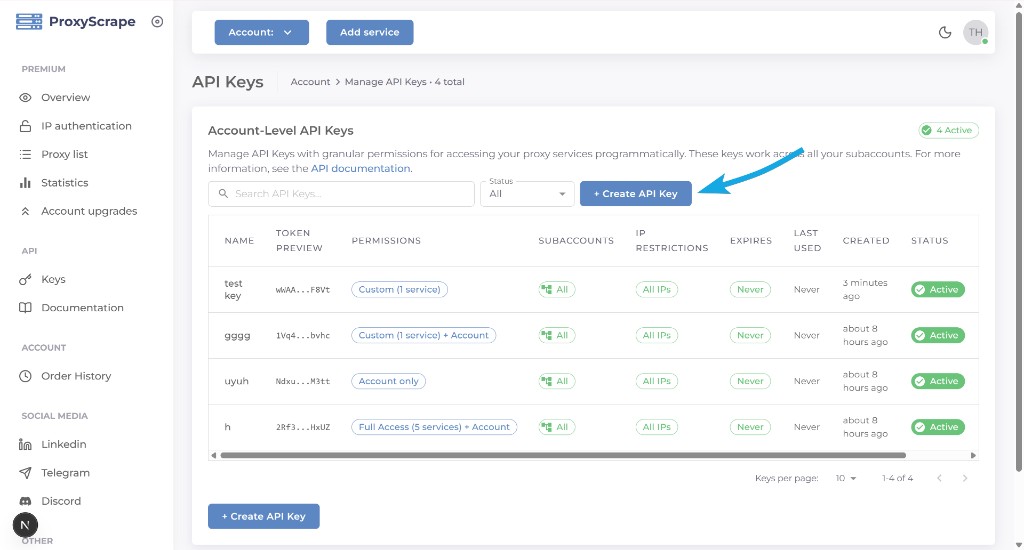Click the sidebar collapse circle icon
The image size is (1024, 550).
pyautogui.click(x=157, y=22)
